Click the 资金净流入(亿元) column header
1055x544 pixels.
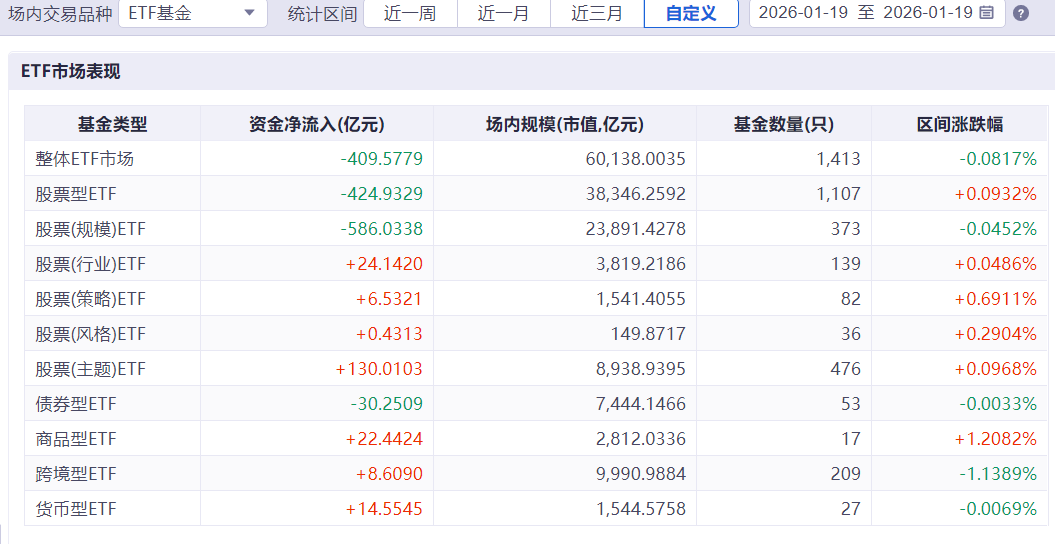[317, 124]
